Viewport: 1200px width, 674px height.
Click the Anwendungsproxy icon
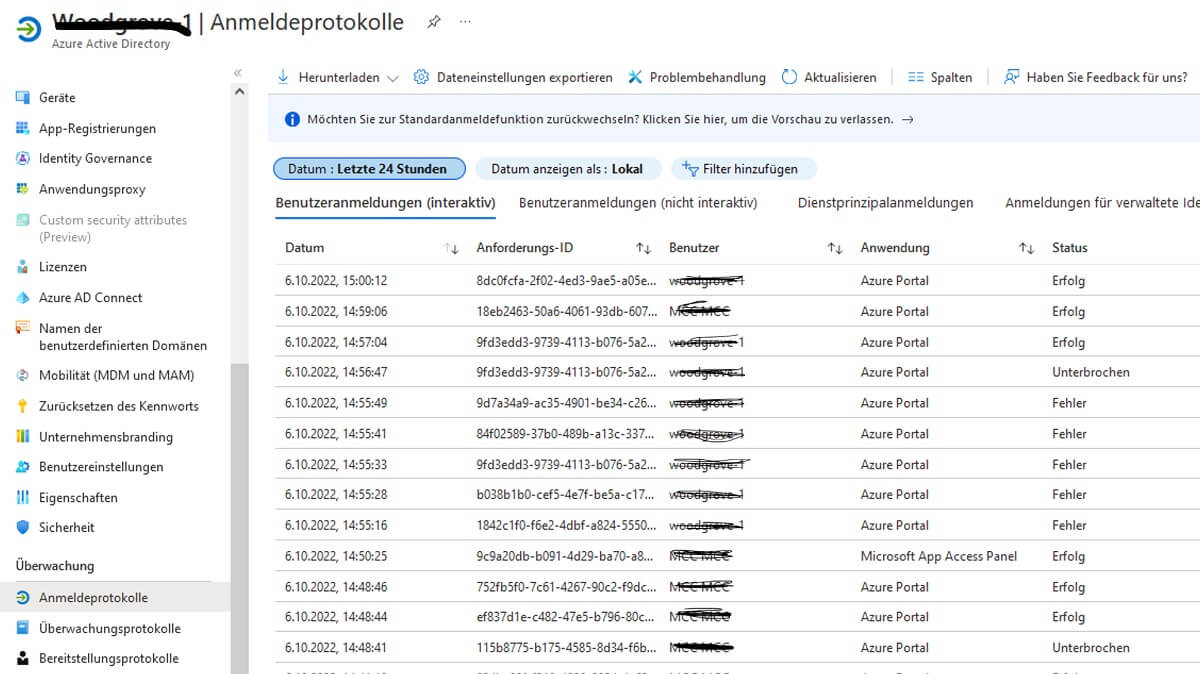[x=23, y=189]
